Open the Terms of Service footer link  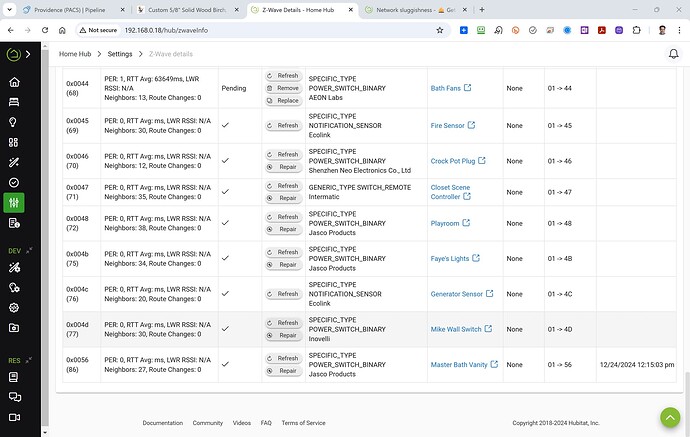[303, 422]
